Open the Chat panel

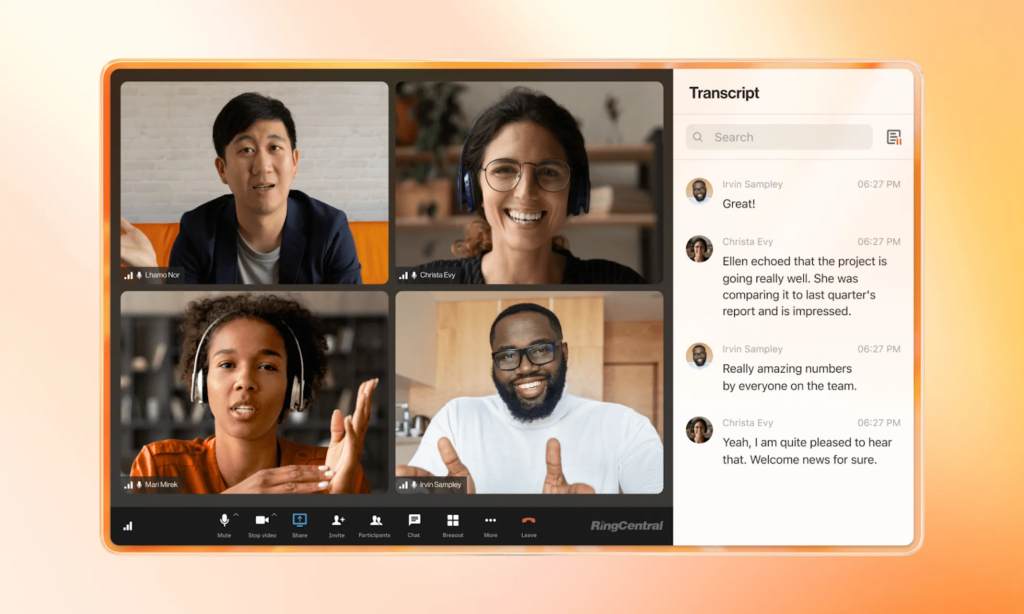[x=414, y=520]
